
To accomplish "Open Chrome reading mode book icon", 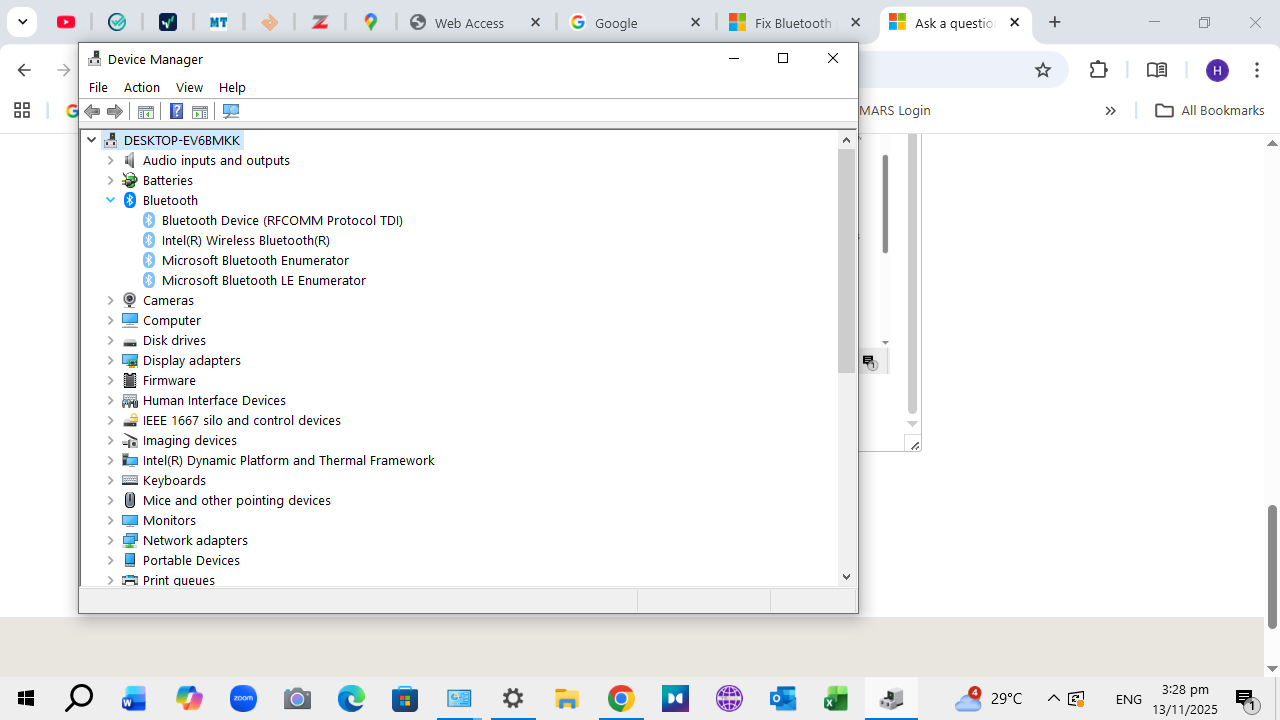I will tap(1157, 70).
